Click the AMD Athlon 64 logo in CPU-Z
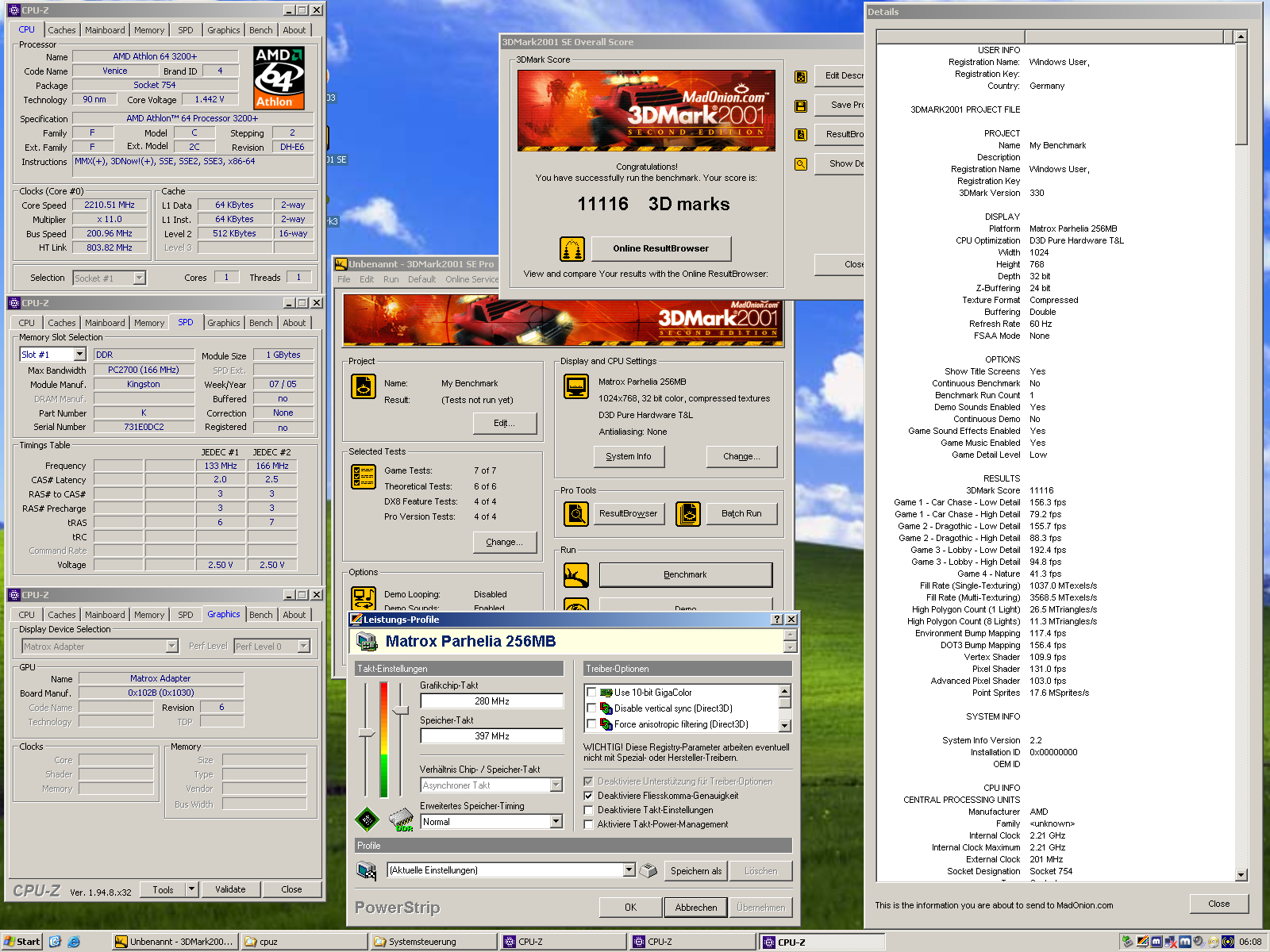 coord(279,77)
